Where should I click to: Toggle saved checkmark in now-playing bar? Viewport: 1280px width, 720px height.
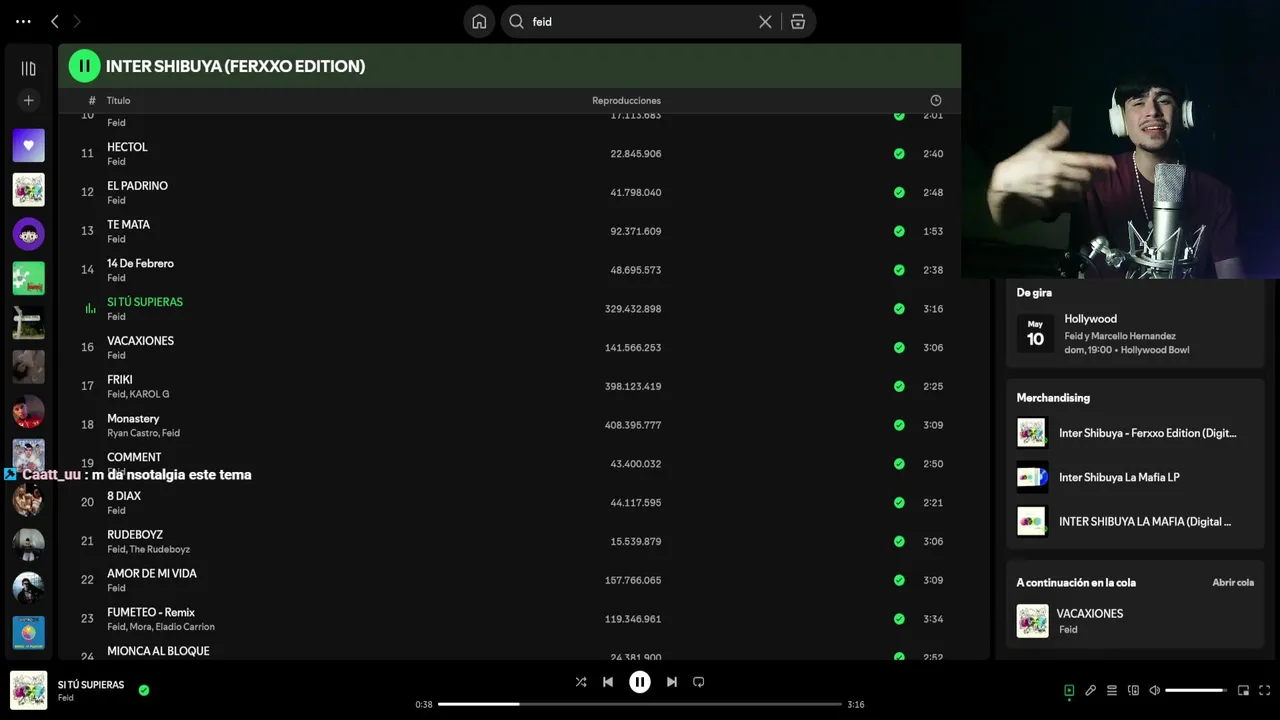[144, 690]
